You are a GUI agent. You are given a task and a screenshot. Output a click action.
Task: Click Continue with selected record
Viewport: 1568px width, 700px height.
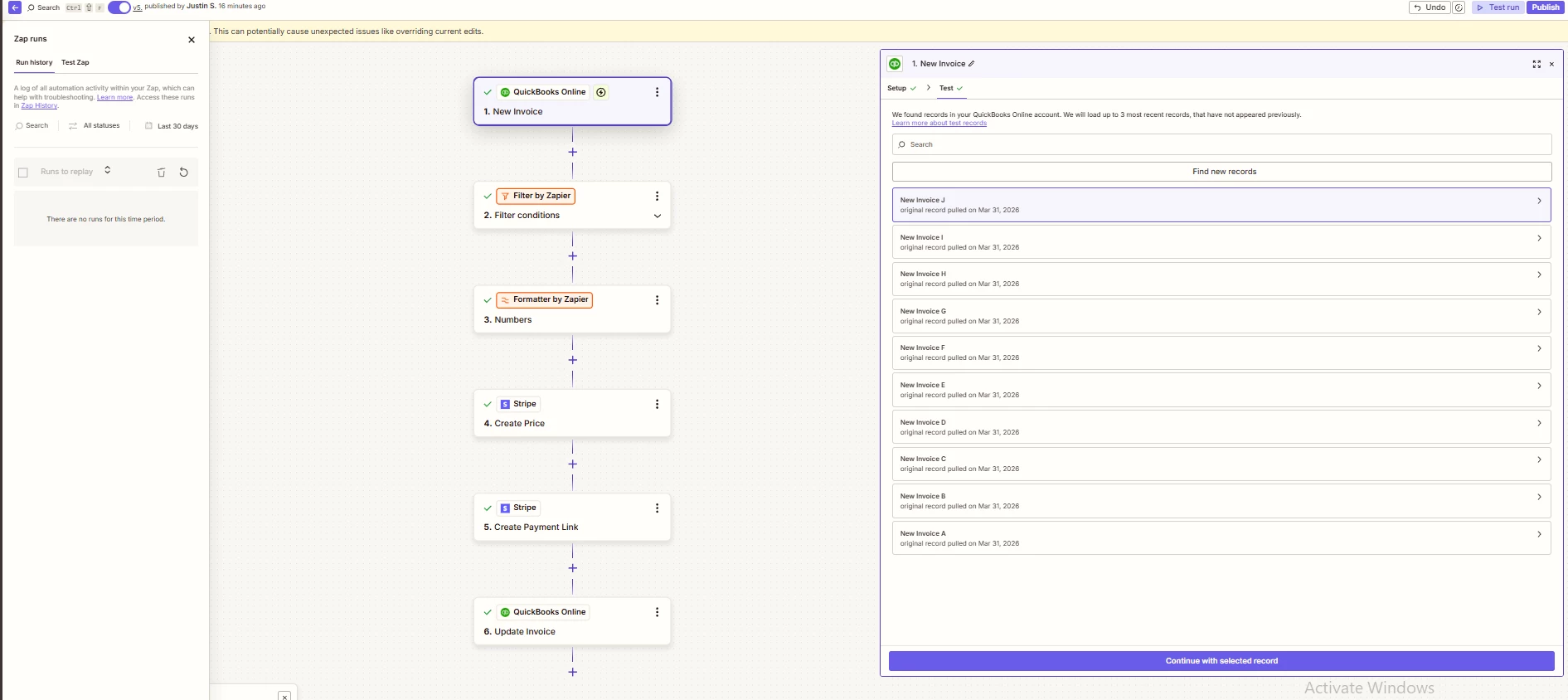1221,661
